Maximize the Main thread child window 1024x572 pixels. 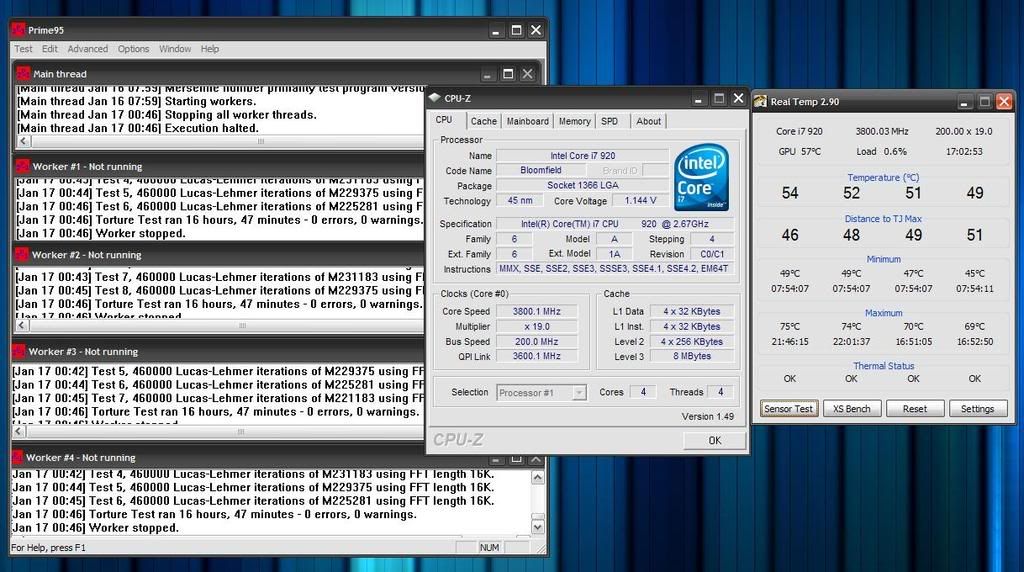click(x=508, y=74)
